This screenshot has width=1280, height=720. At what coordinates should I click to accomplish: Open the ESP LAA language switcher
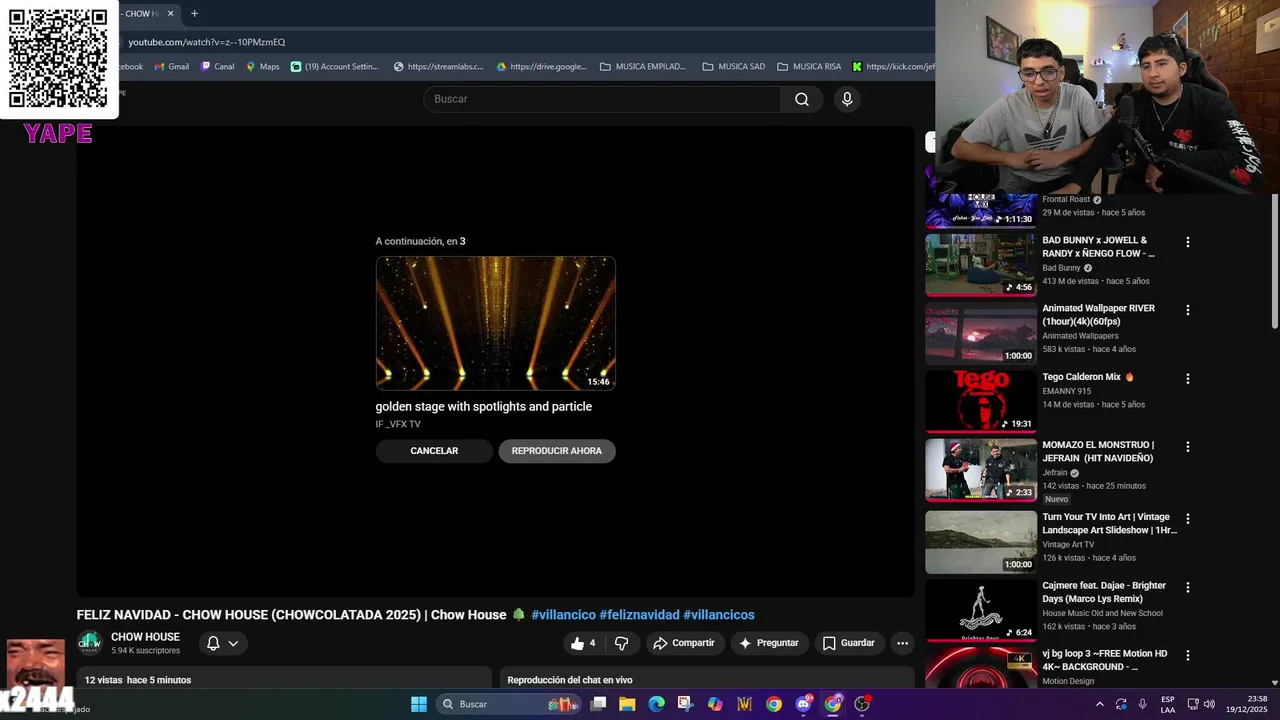1168,704
